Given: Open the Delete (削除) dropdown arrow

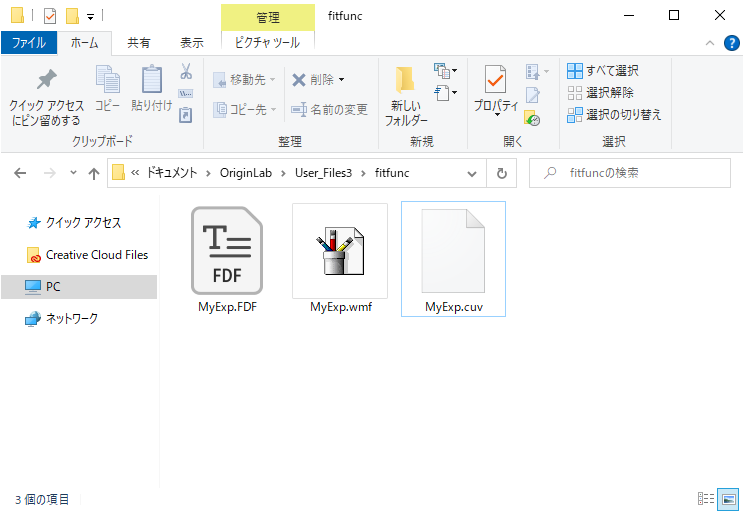Looking at the screenshot, I should click(342, 80).
